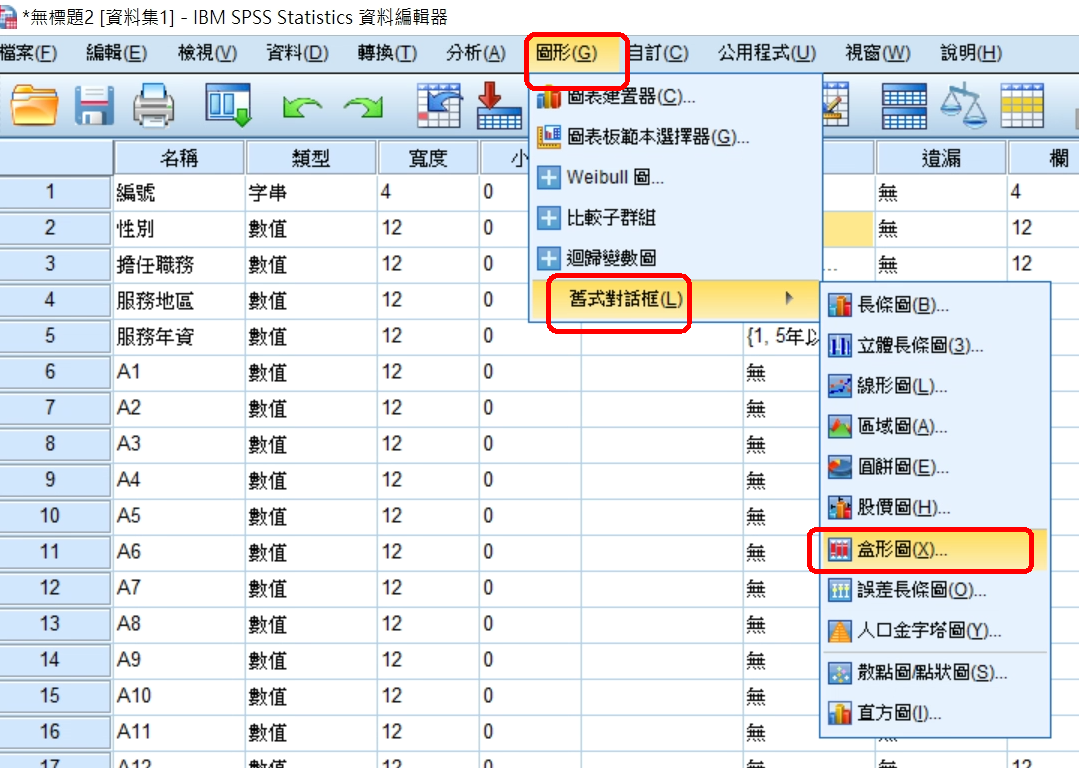The image size is (1079, 768).
Task: Click the Go to case toolbar icon
Action: click(438, 104)
